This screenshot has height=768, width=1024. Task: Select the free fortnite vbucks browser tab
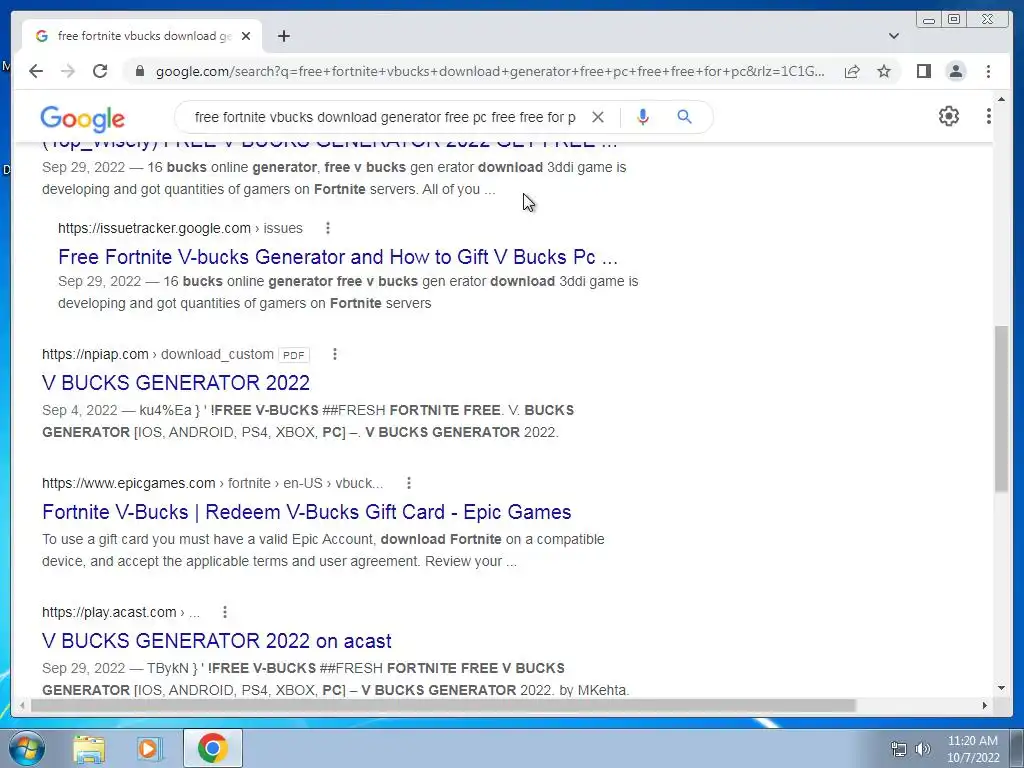[144, 36]
